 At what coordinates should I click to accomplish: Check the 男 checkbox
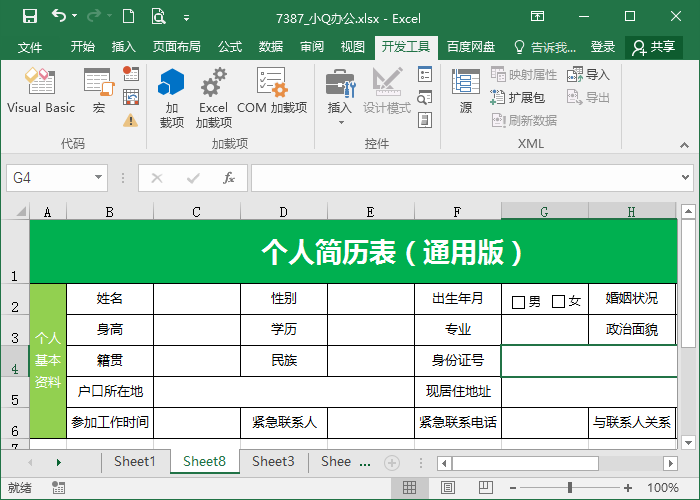(518, 302)
